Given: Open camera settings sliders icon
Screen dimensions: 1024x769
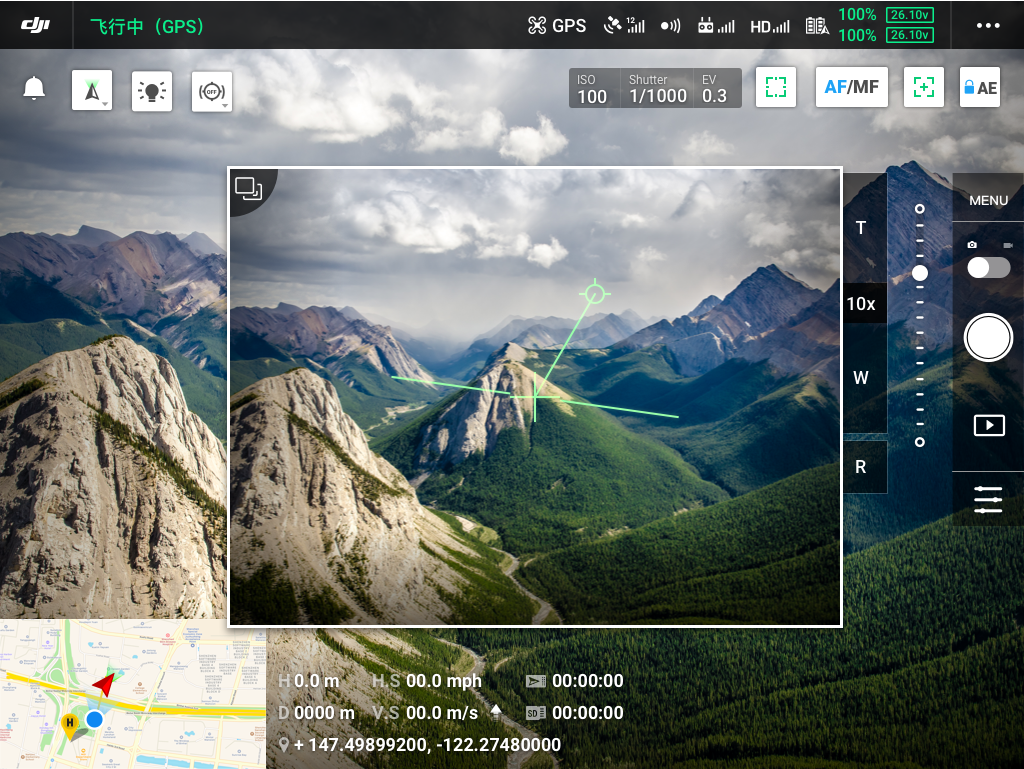Looking at the screenshot, I should [x=988, y=499].
